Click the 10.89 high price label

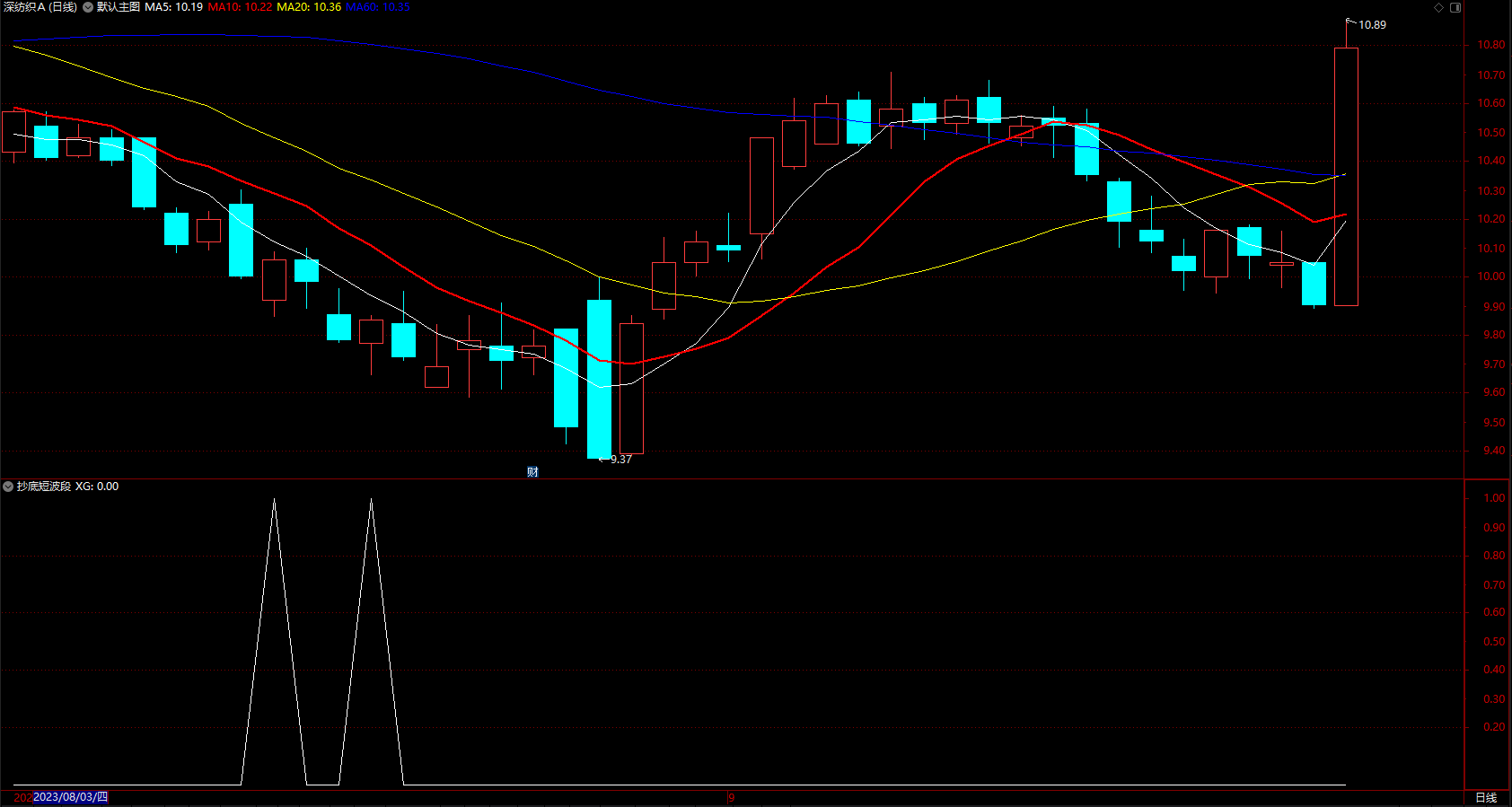coord(1372,25)
